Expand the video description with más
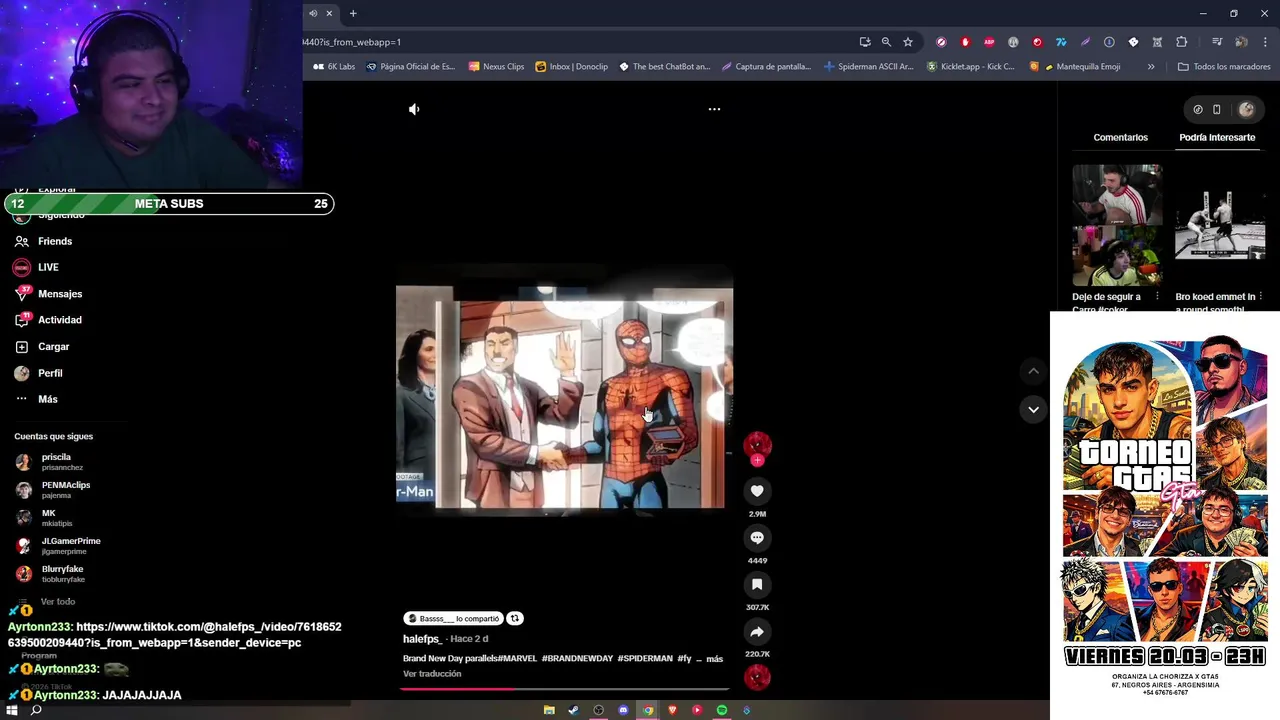Viewport: 1280px width, 720px height. (714, 659)
